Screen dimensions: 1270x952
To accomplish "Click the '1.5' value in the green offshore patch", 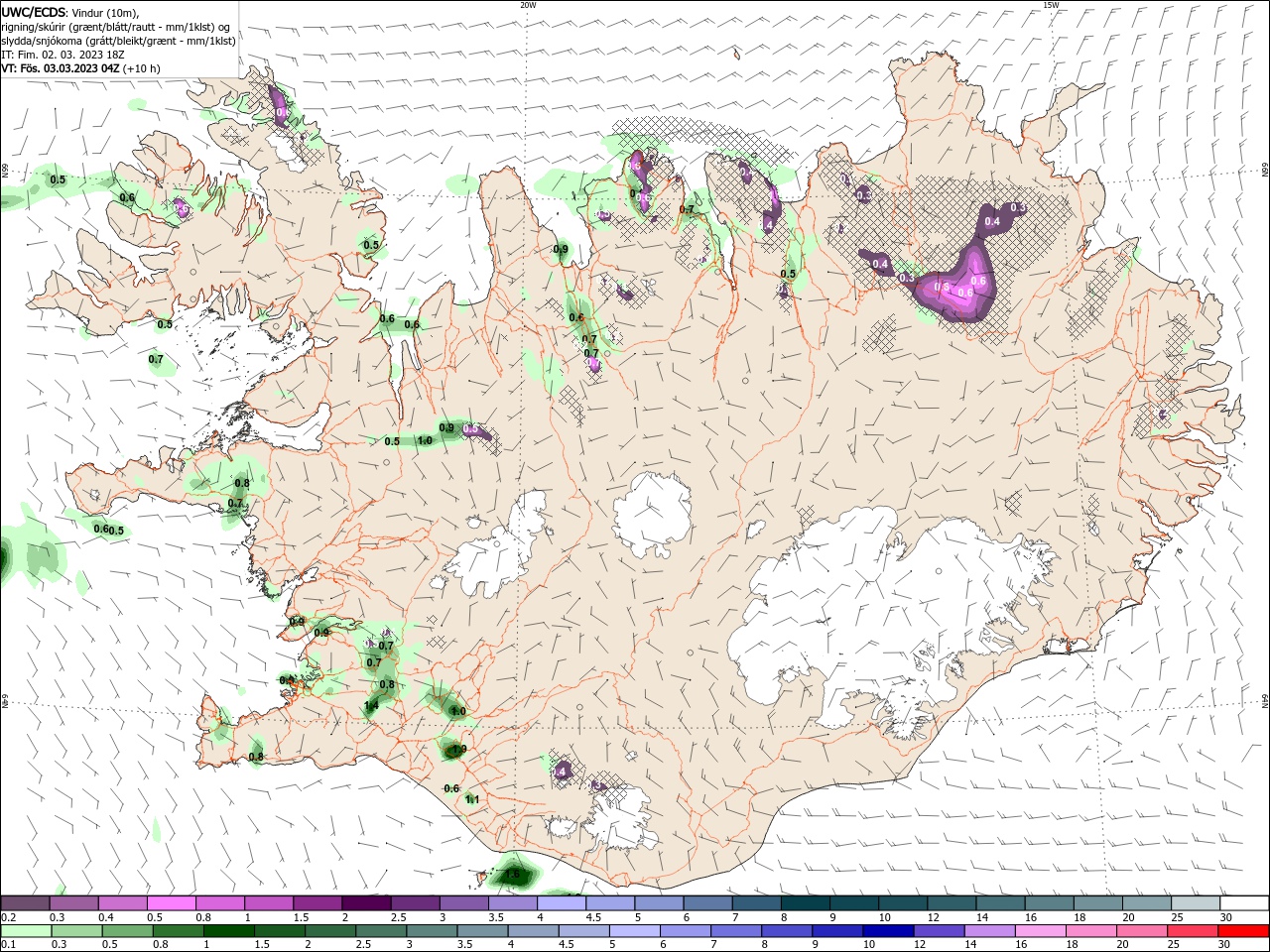I will click(x=513, y=876).
